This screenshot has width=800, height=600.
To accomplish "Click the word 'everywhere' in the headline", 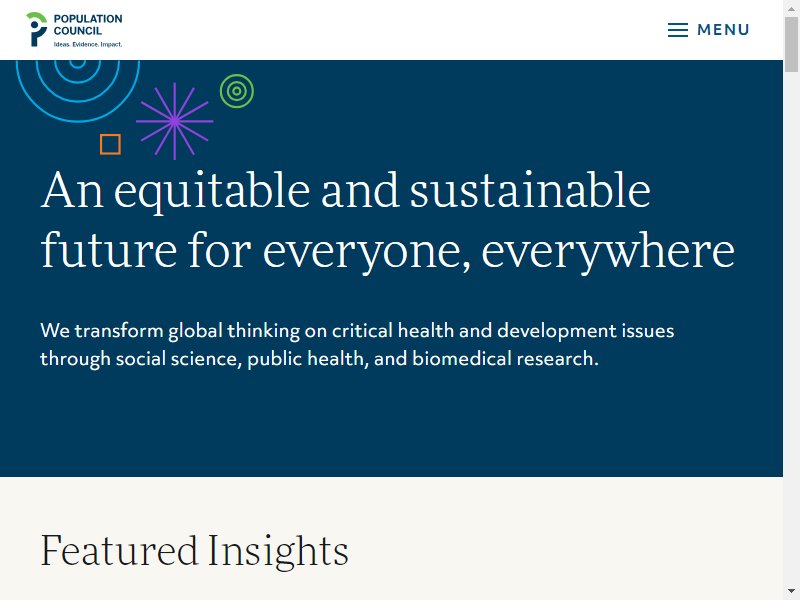I will pos(608,251).
